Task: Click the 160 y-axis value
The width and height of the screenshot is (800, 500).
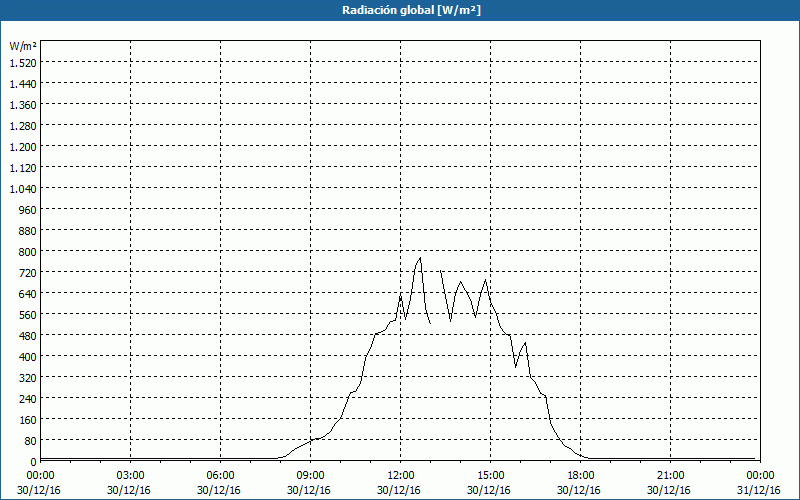Action: (28, 420)
